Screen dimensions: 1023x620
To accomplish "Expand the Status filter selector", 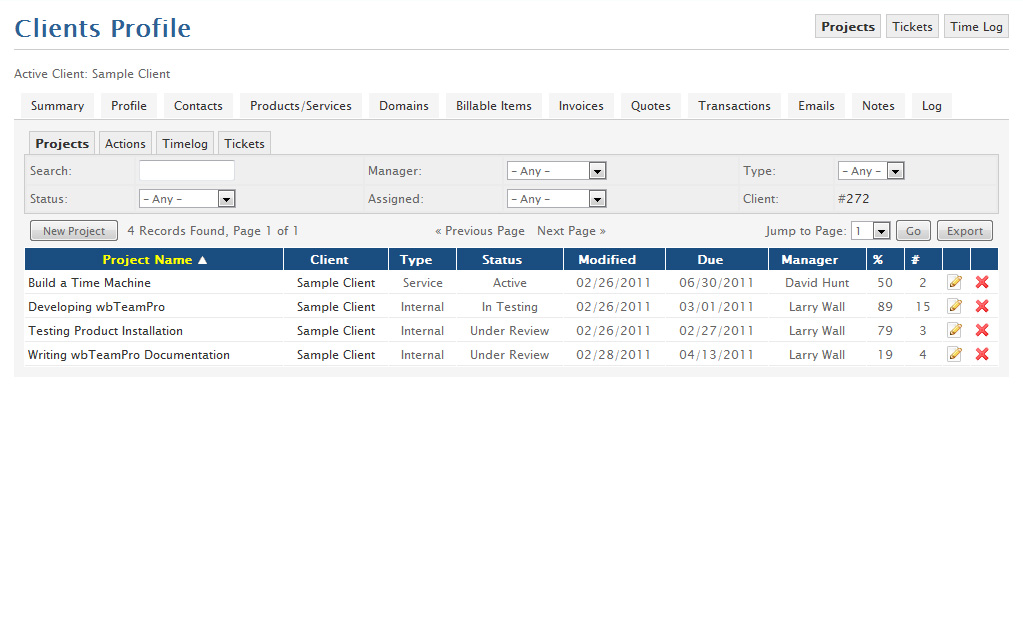I will point(187,198).
